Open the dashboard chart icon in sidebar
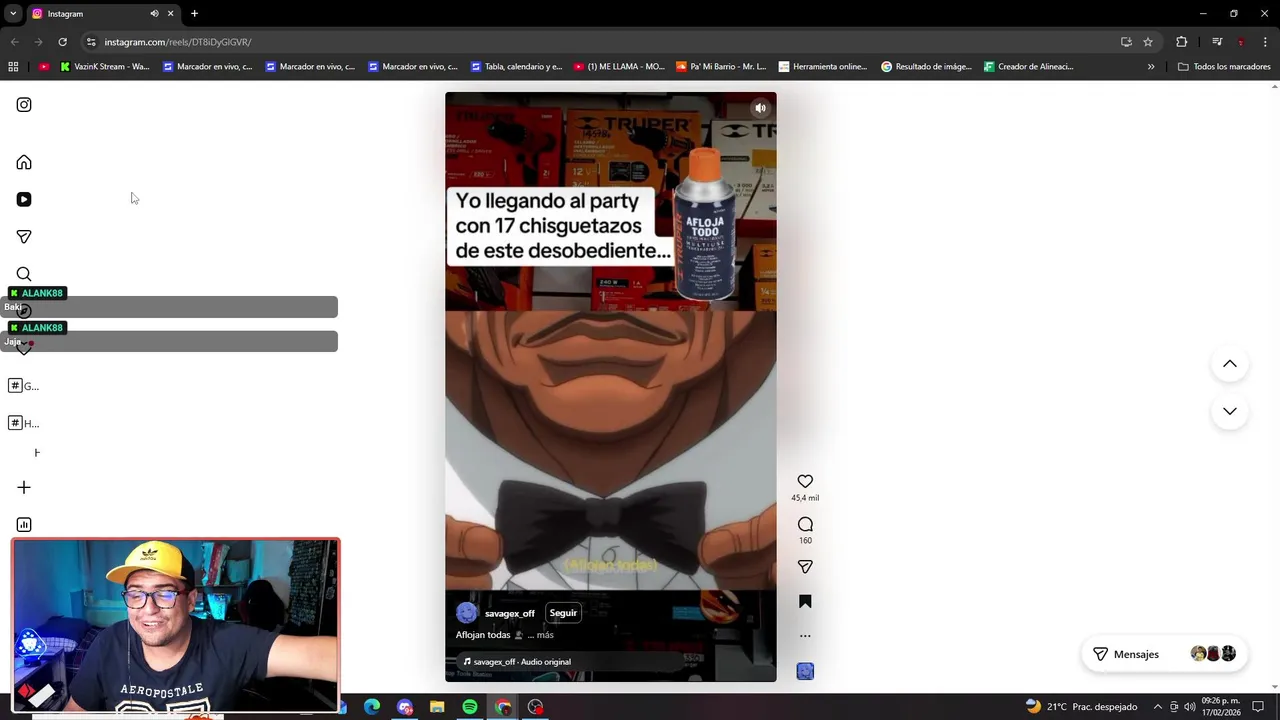 pos(24,524)
